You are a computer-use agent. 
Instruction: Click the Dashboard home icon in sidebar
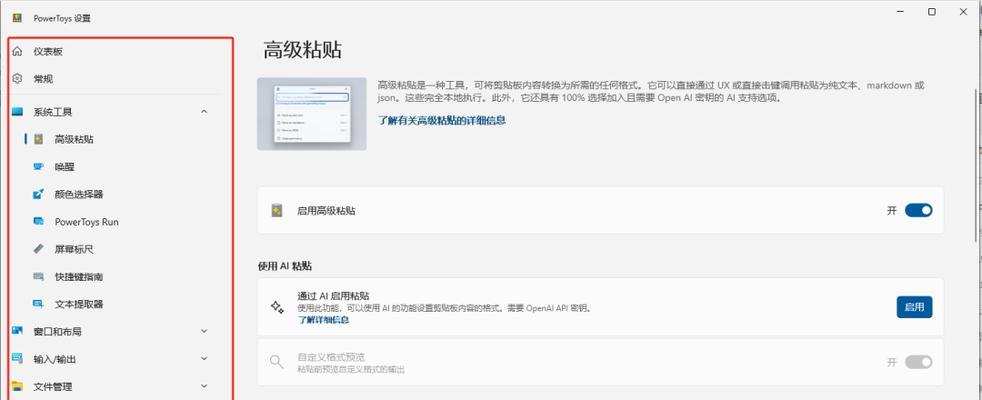pyautogui.click(x=18, y=51)
